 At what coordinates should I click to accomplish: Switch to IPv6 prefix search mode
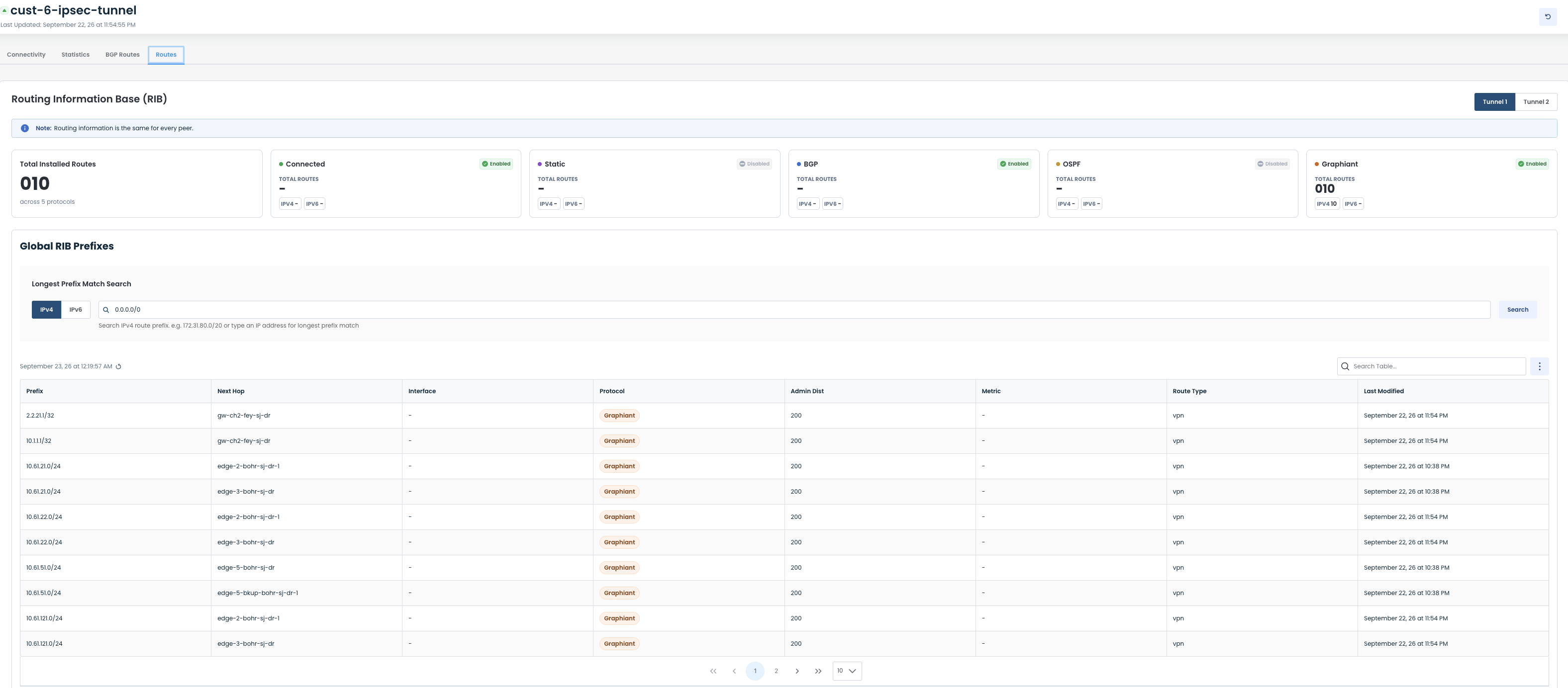[x=76, y=310]
